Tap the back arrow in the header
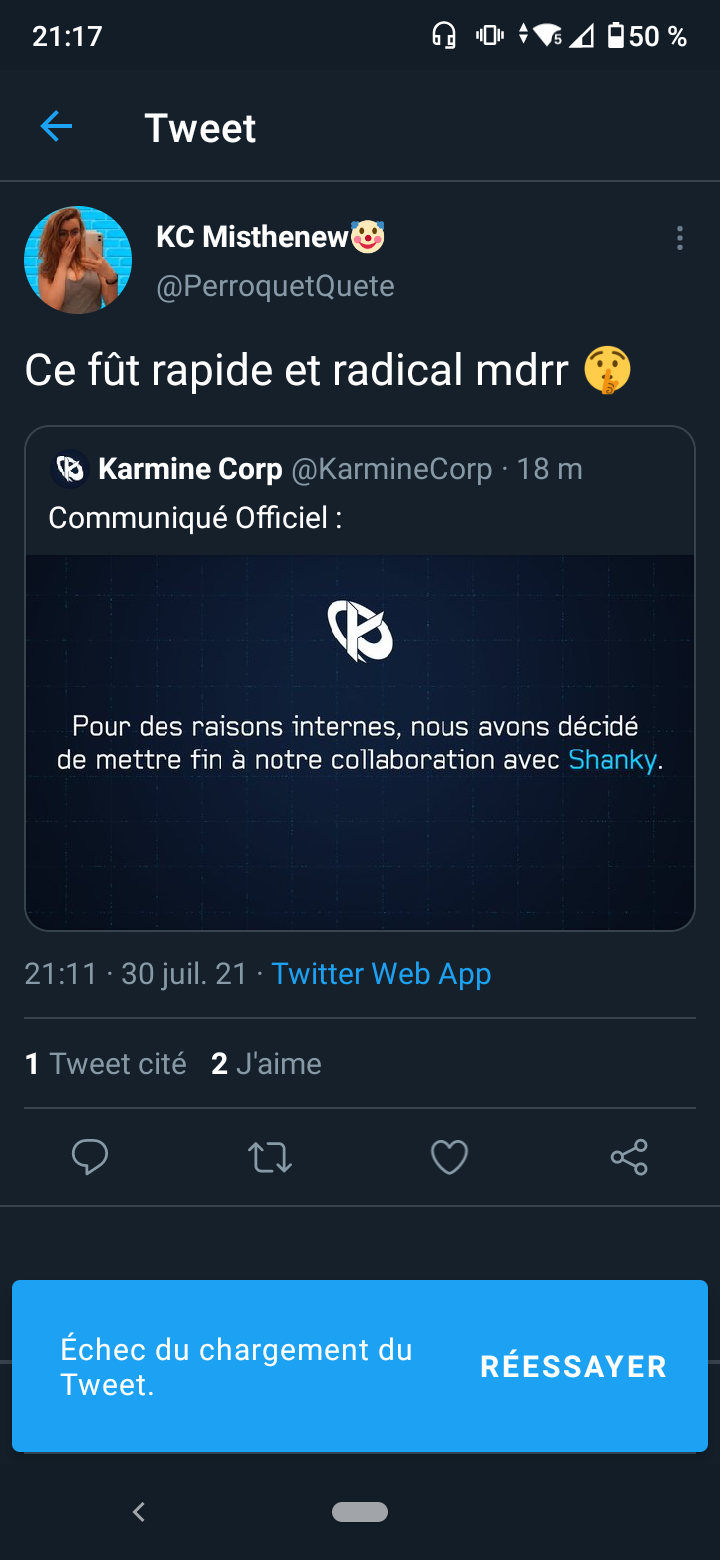 click(x=56, y=127)
